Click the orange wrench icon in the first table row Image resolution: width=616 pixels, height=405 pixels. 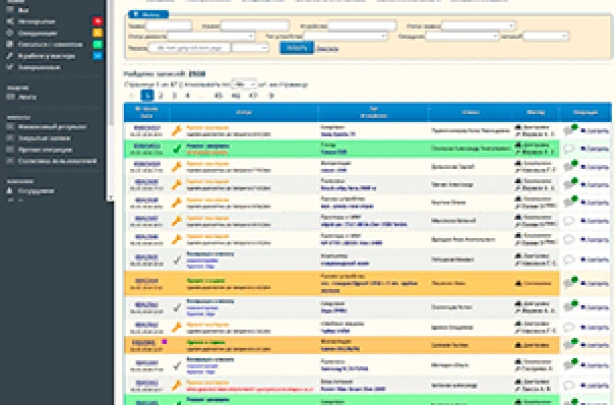(177, 129)
